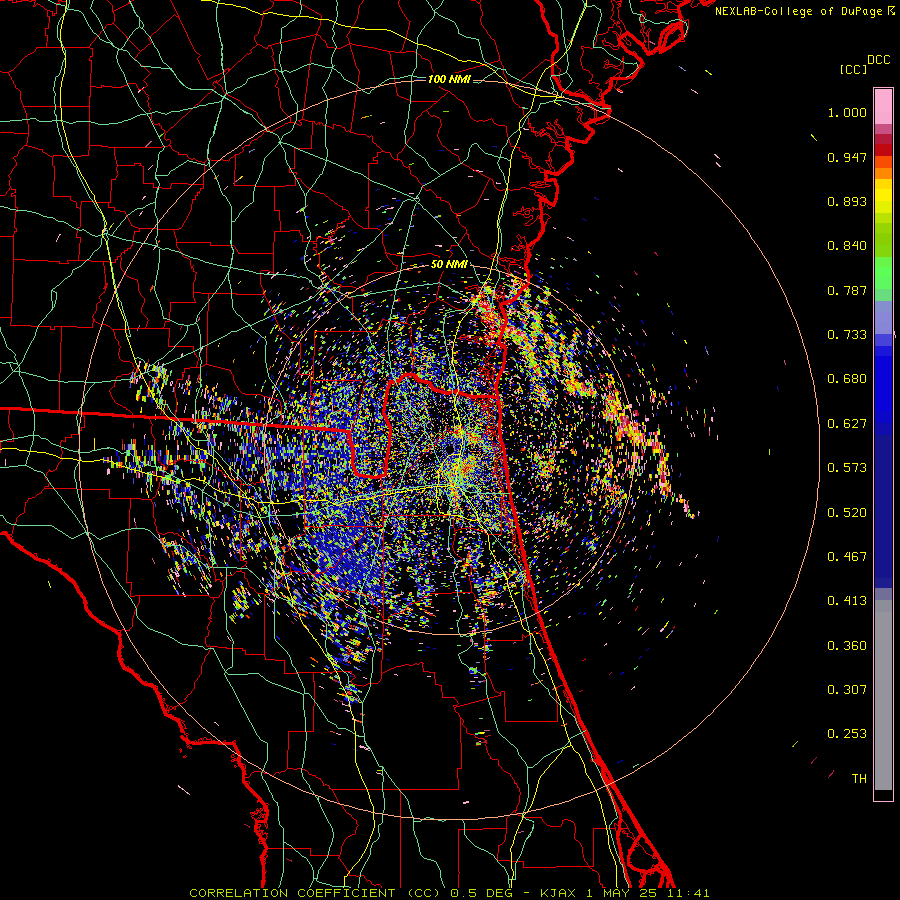
Task: Click the 0.627 scale value
Action: [847, 424]
